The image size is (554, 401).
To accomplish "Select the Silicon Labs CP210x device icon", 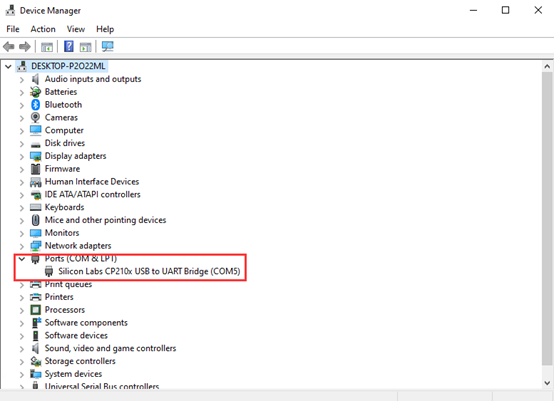I will click(49, 271).
